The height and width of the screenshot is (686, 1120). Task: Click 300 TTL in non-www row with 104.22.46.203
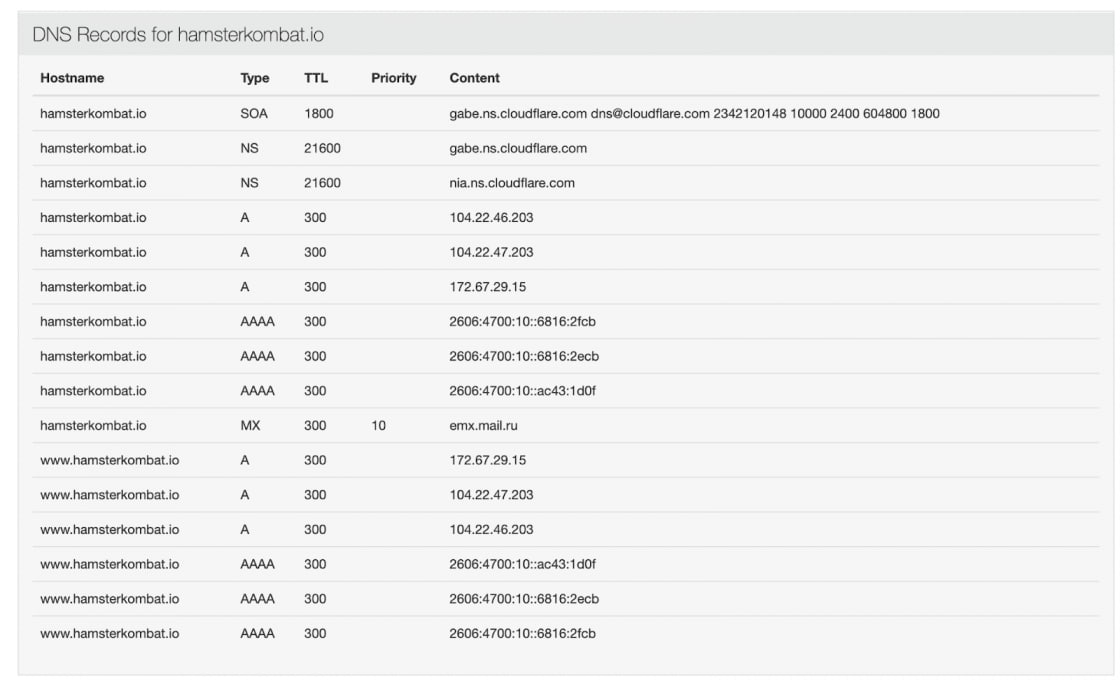click(x=315, y=217)
